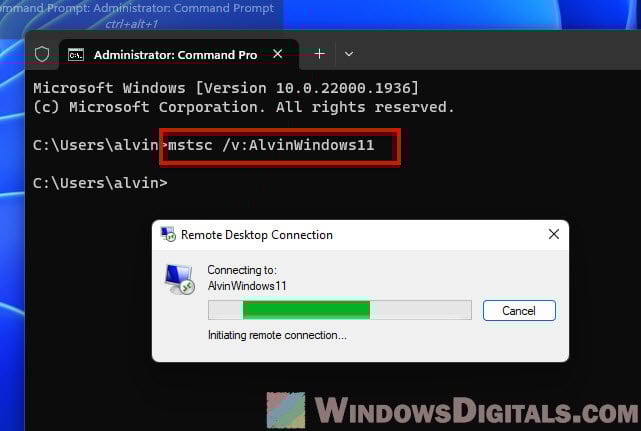Click the empty C:\Users\alvin> prompt line
Image resolution: width=641 pixels, height=431 pixels.
pyautogui.click(x=100, y=183)
